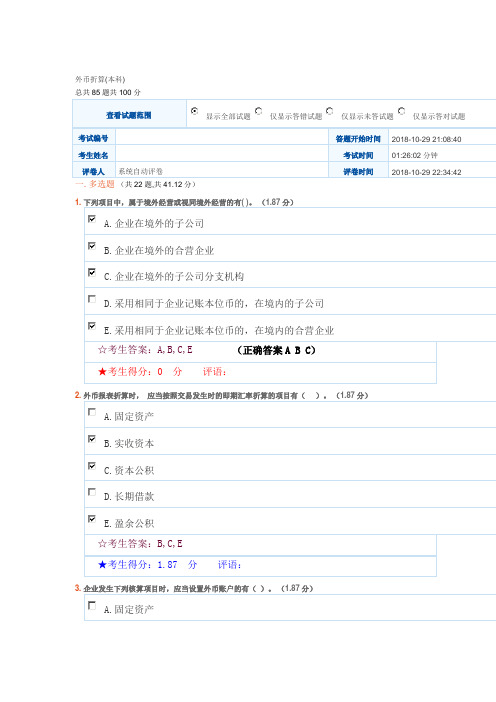Screen dimensions: 496x702
Task: Click the 考生姓名 label
Action: pyautogui.click(x=93, y=155)
